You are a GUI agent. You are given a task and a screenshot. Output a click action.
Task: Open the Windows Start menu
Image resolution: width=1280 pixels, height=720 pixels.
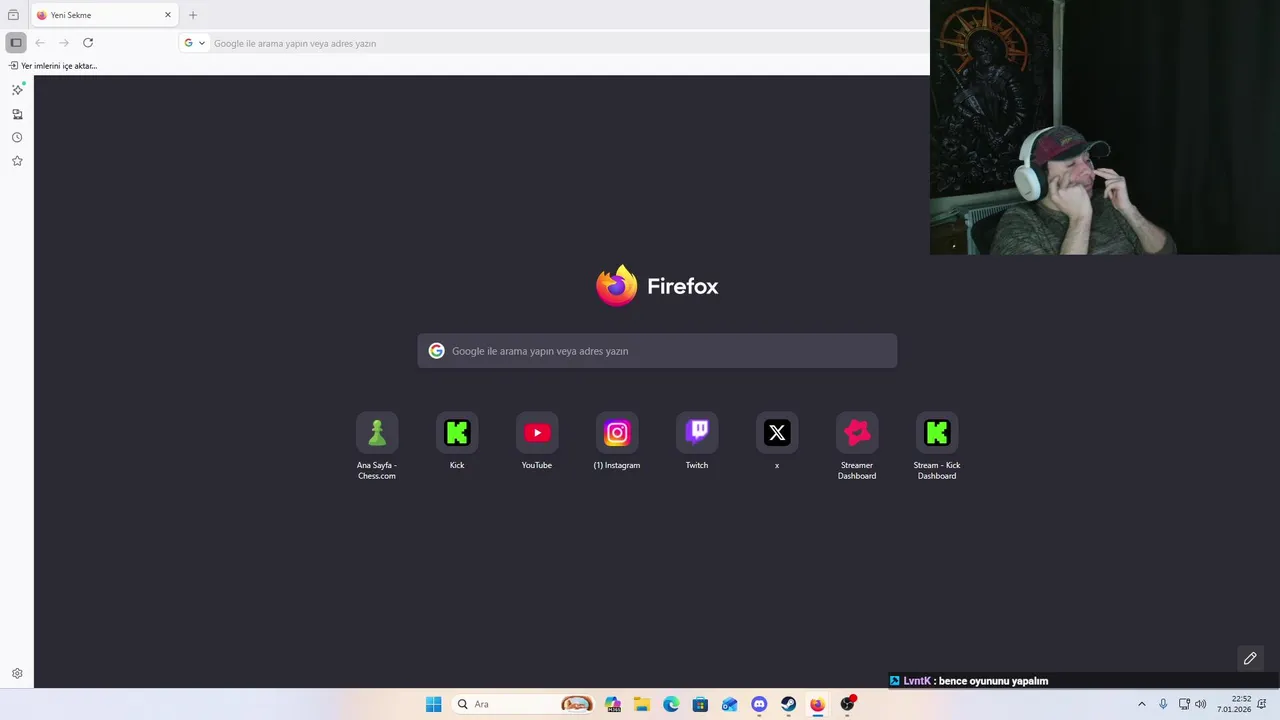click(433, 704)
